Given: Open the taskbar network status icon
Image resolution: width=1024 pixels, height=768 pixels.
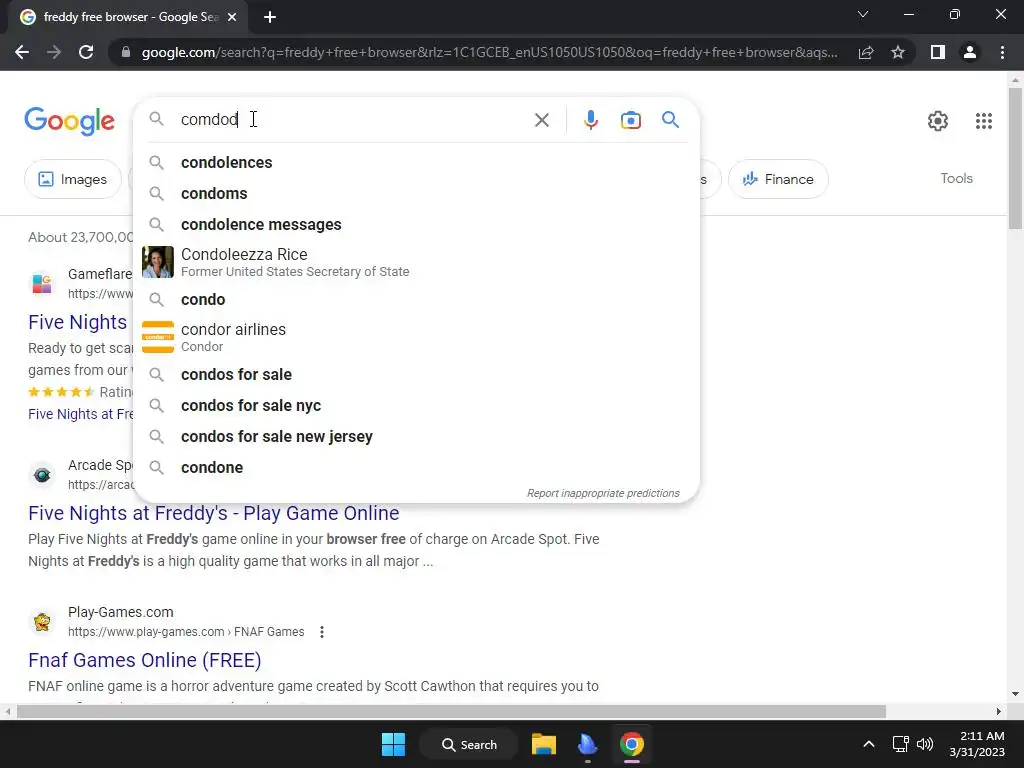Looking at the screenshot, I should click(x=901, y=744).
